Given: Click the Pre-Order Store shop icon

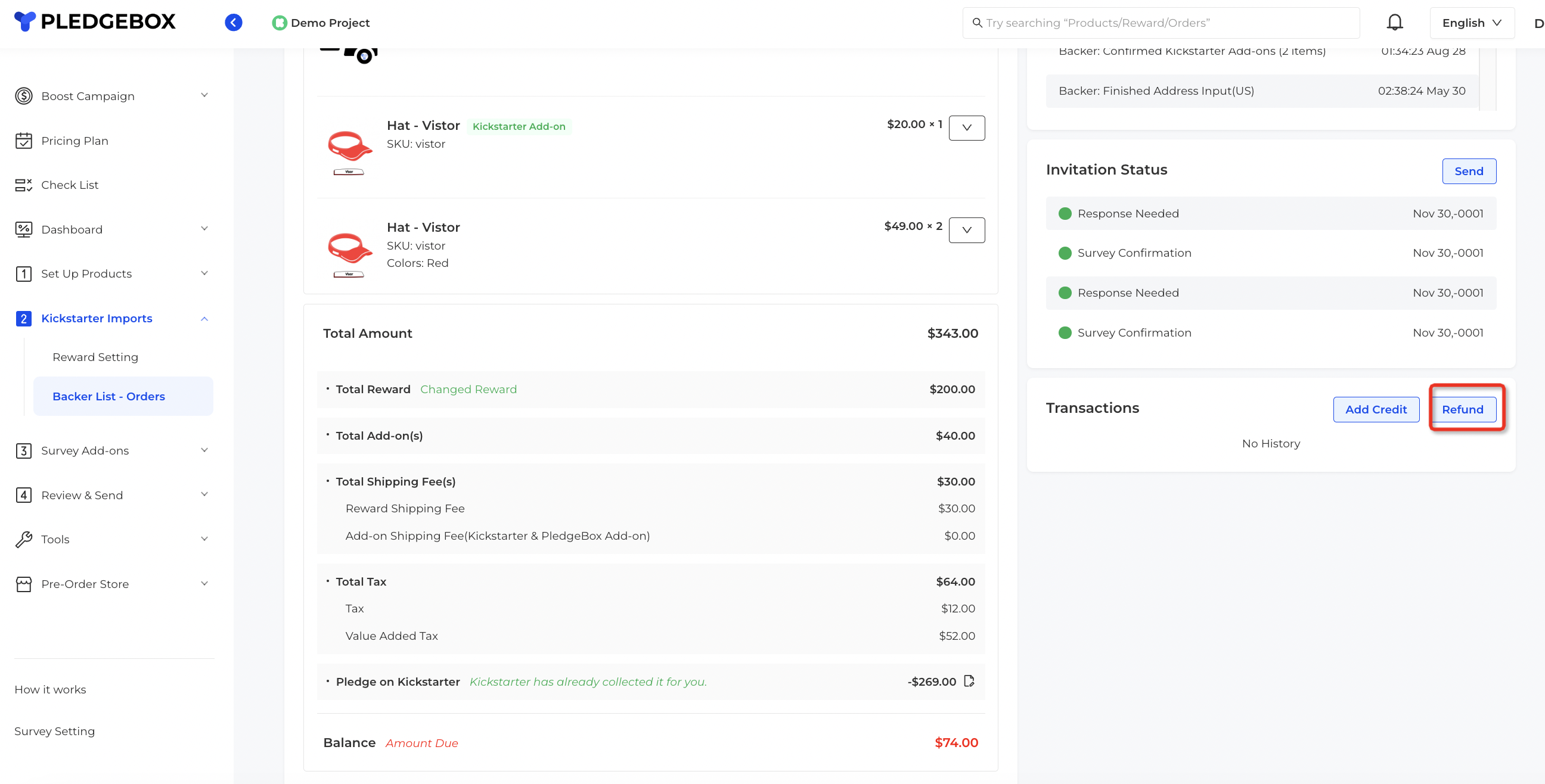Looking at the screenshot, I should coord(23,584).
